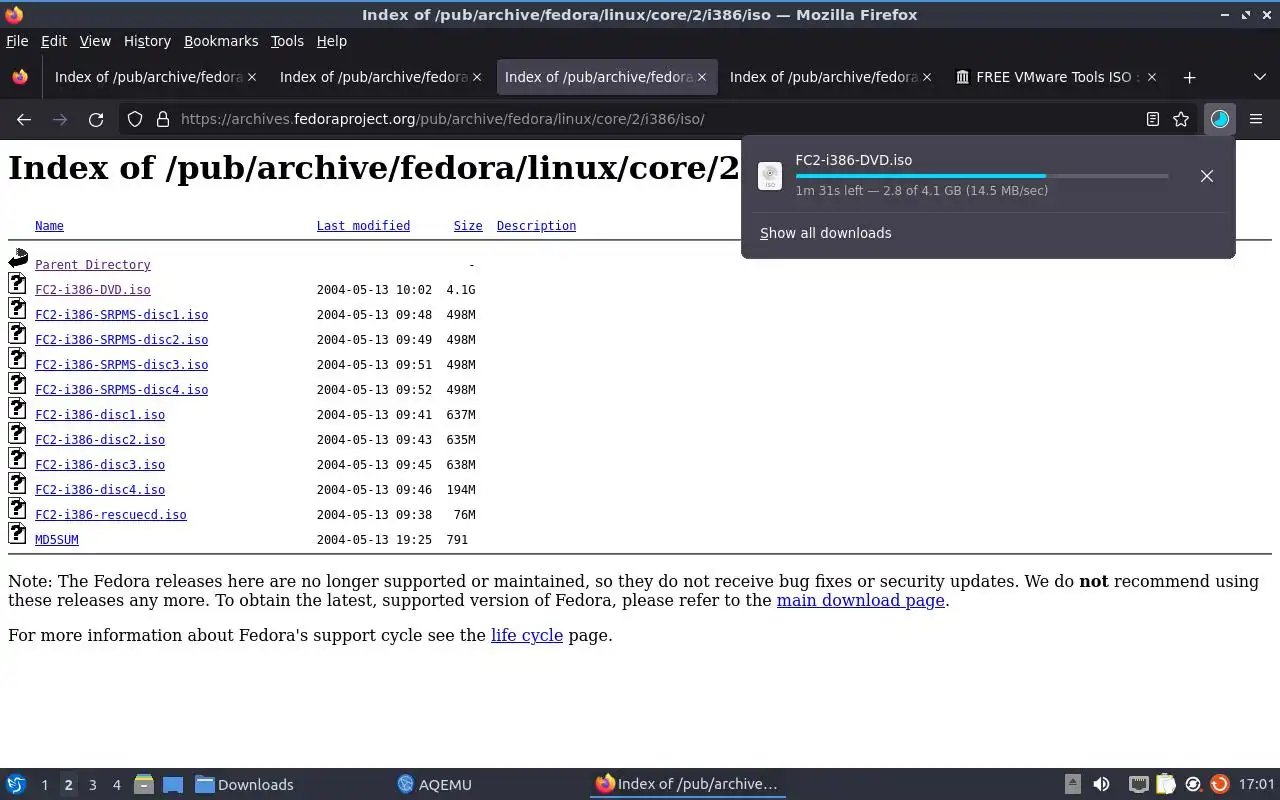Close the currently active tab
This screenshot has width=1280, height=800.
point(702,77)
